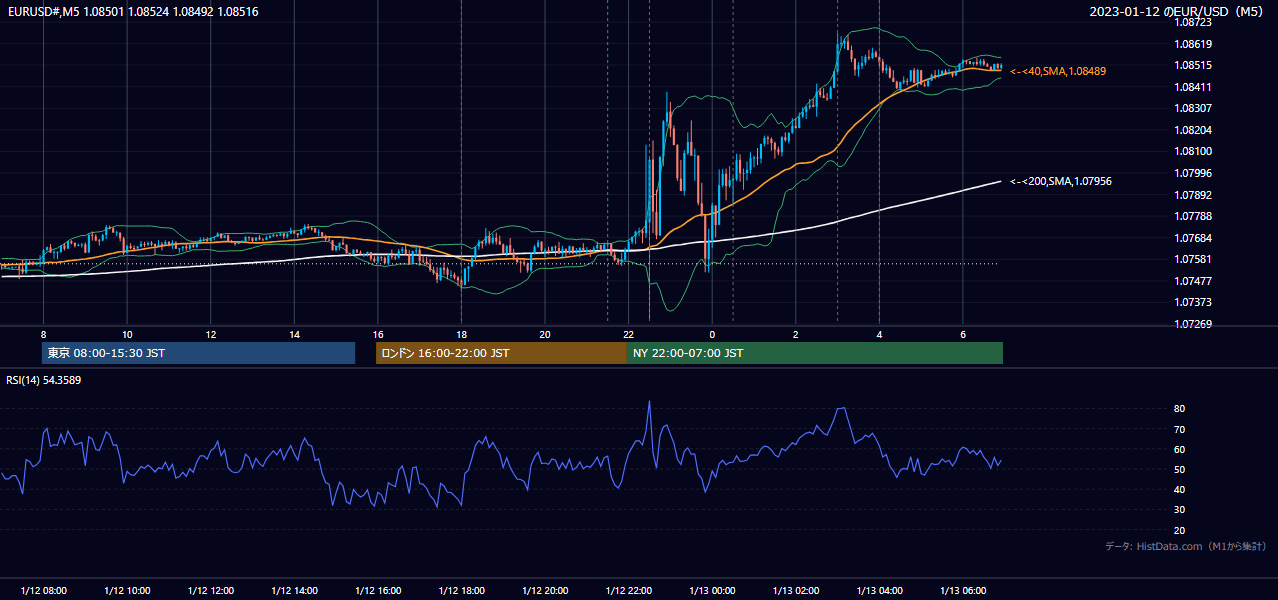This screenshot has width=1278, height=600.
Task: Click price axis value 1.07373
Action: [x=1194, y=302]
